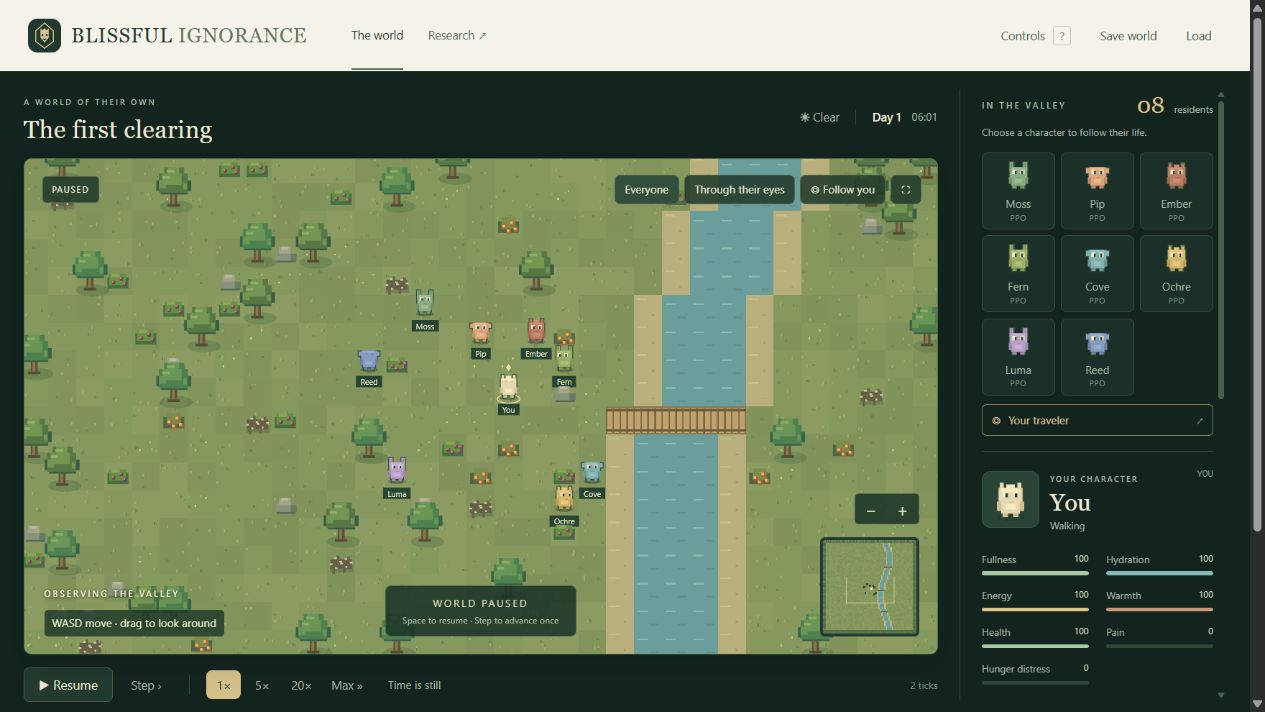
Task: Click Your Character avatar portrait
Action: tap(1010, 499)
